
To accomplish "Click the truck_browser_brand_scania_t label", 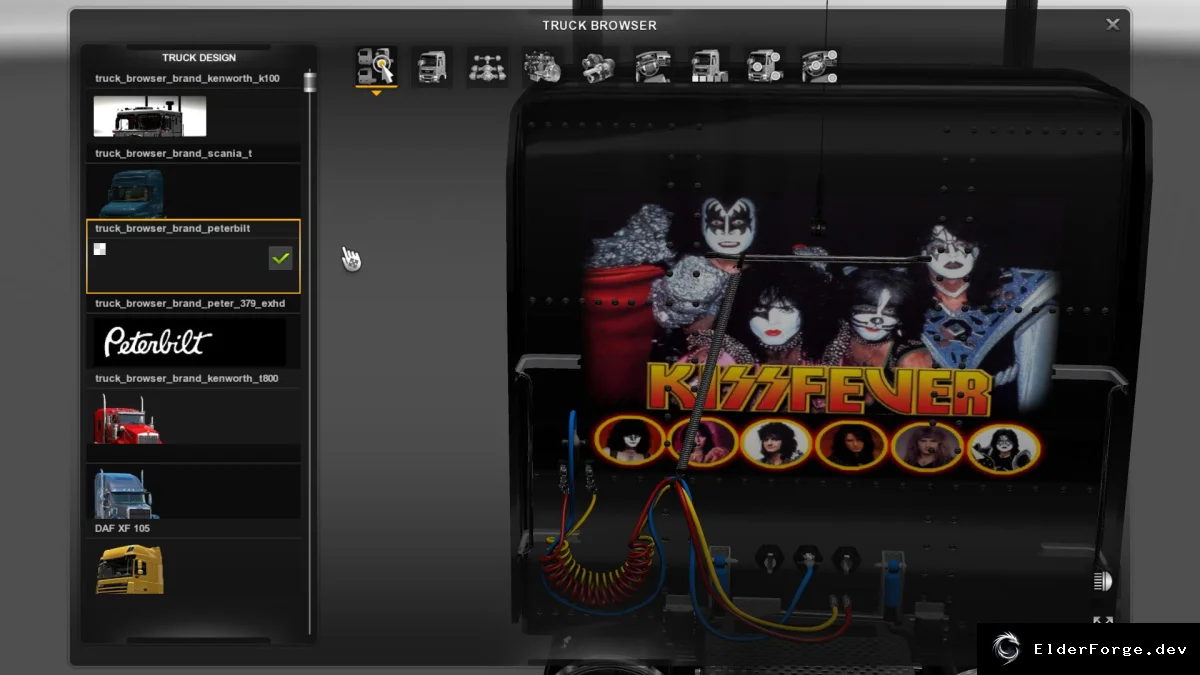I will [173, 153].
